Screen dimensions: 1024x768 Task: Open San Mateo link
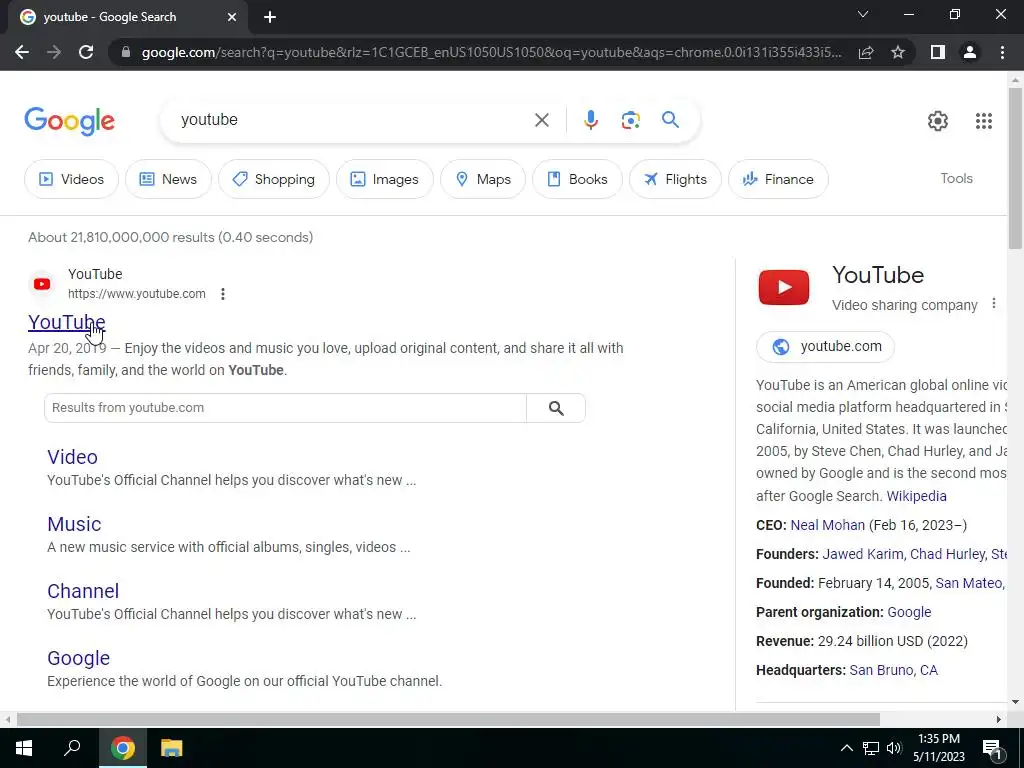(968, 583)
